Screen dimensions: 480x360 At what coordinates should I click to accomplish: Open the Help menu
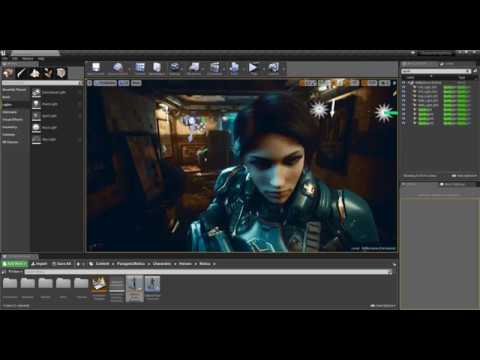tap(41, 58)
